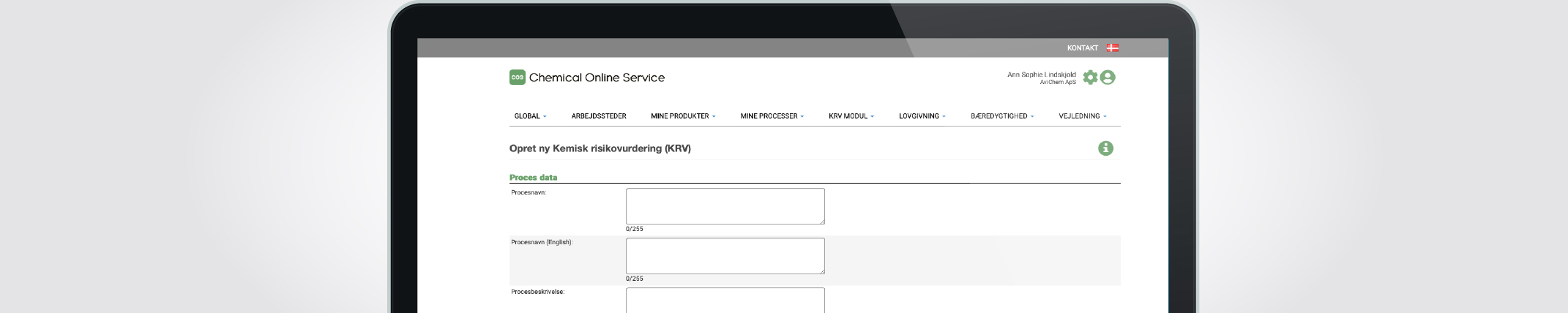Expand the BÆREDYGTIGHED menu

coord(1002,116)
